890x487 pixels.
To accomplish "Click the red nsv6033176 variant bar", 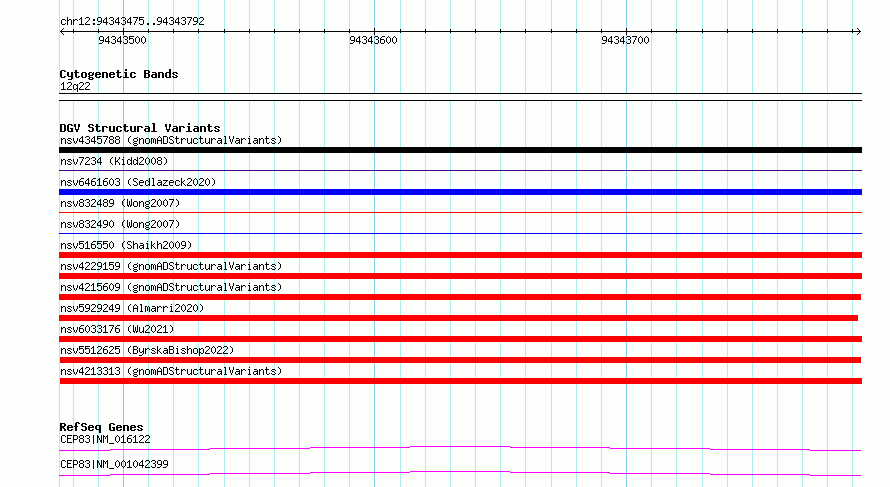I will [460, 339].
